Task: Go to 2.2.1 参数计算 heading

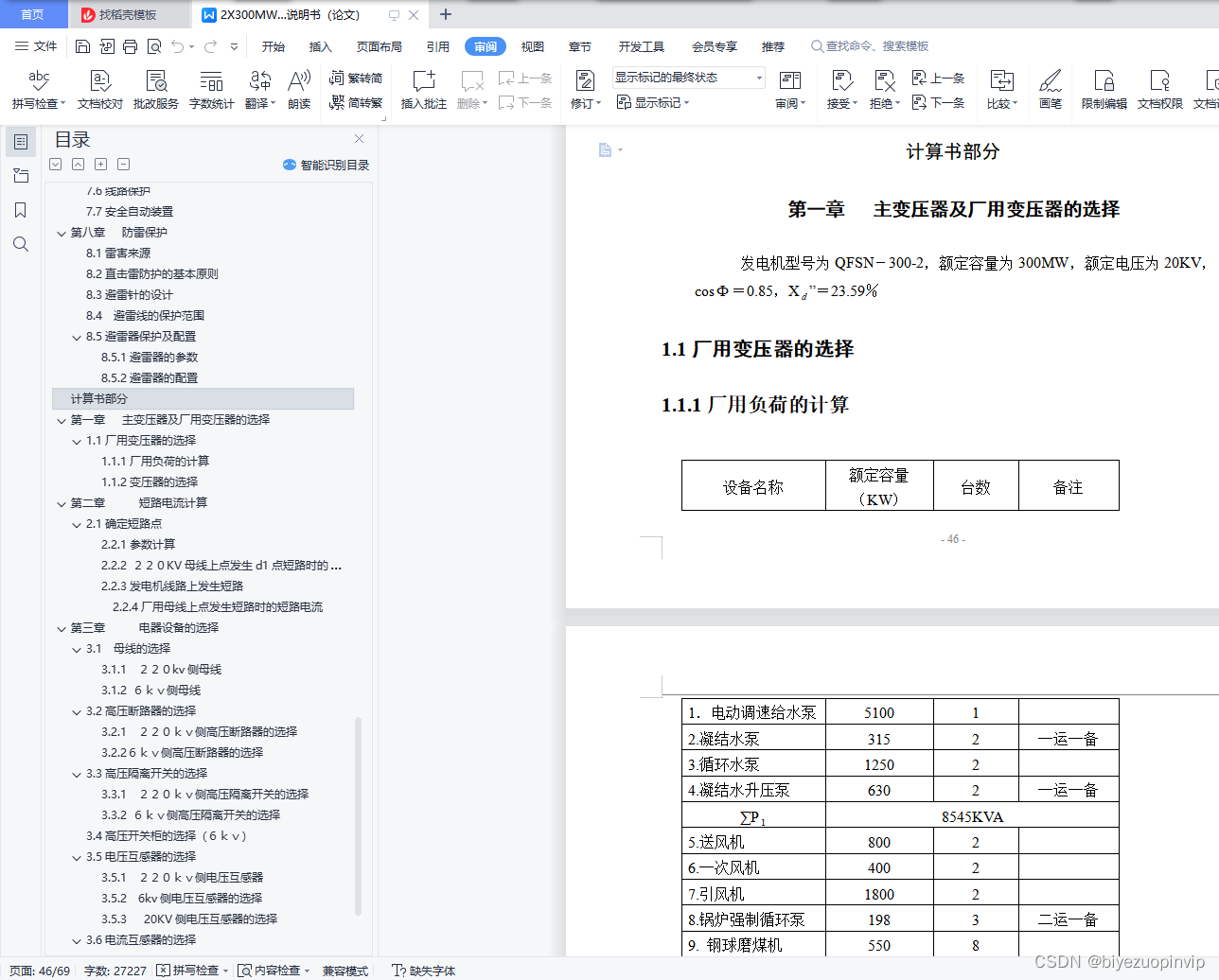Action: click(138, 544)
